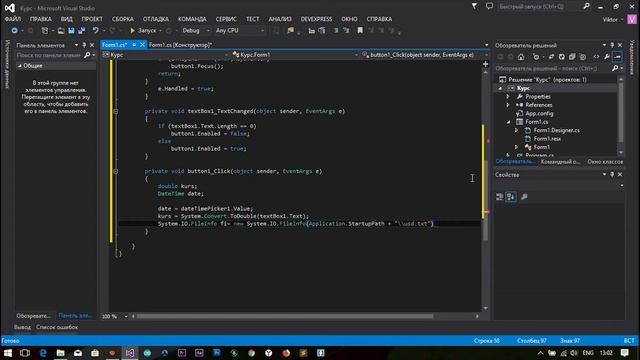Viewport: 640px width, 360px height.
Task: Click the View Code icon in Solution Explorer
Action: pyautogui.click(x=596, y=57)
